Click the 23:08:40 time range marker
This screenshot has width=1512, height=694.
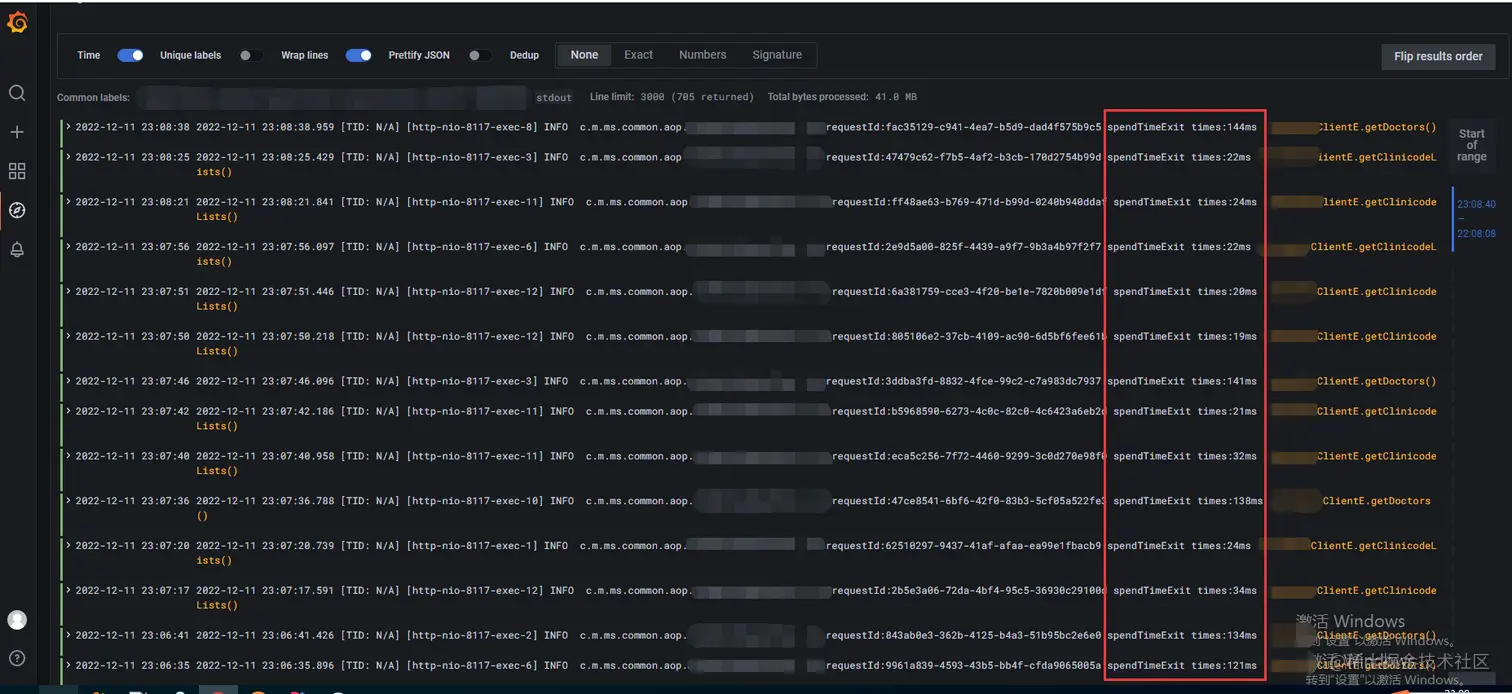click(1476, 204)
